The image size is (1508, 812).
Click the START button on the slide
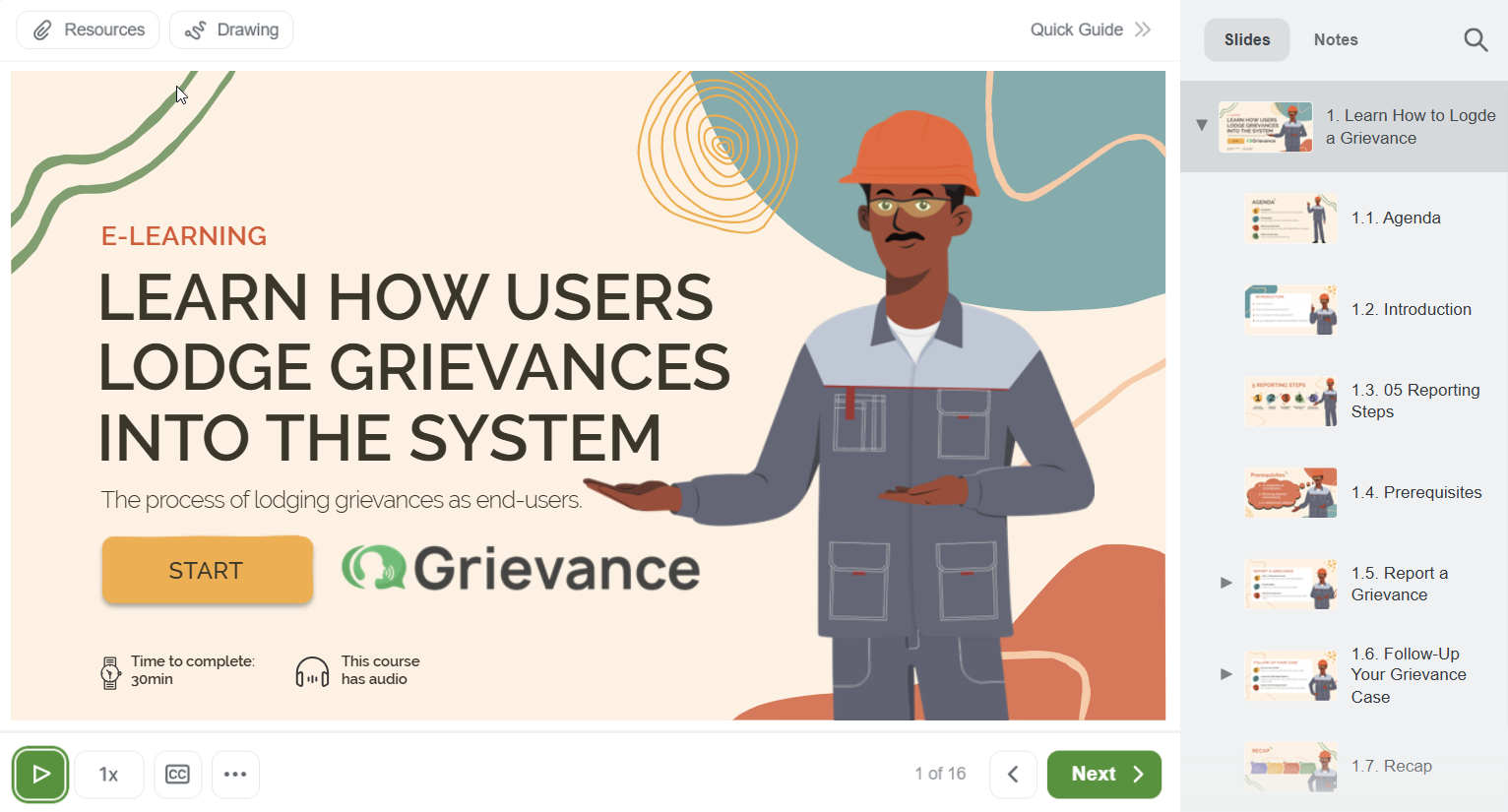tap(207, 570)
